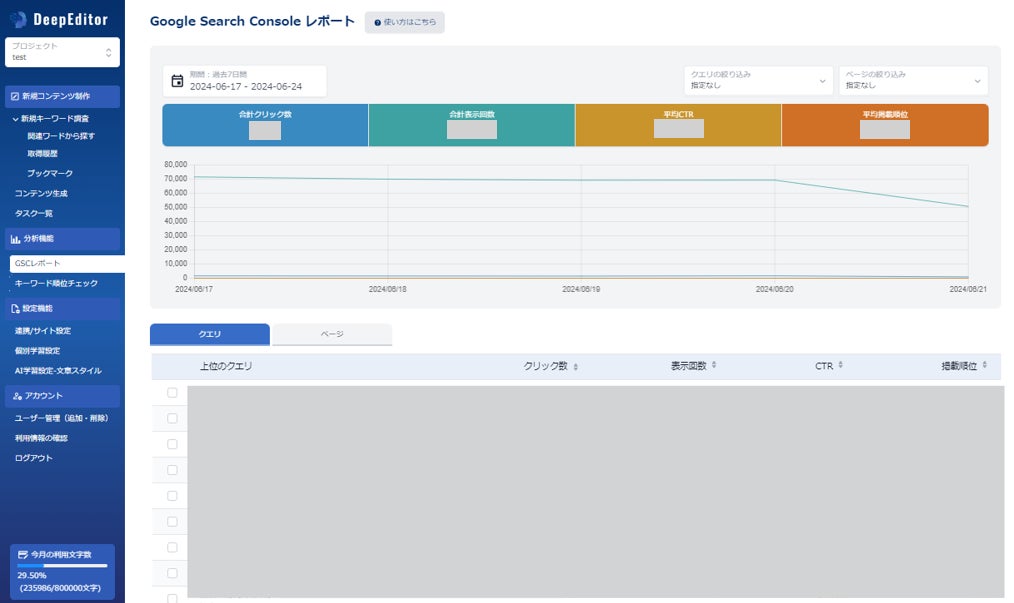The height and width of the screenshot is (603, 1014).
Task: Toggle the yellow 平均CTR metric card
Action: [678, 126]
